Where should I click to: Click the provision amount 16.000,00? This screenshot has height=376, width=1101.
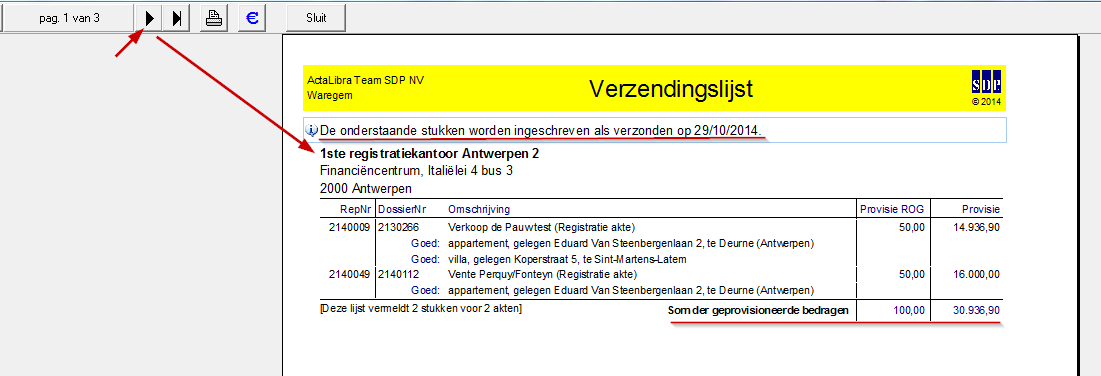pyautogui.click(x=976, y=274)
